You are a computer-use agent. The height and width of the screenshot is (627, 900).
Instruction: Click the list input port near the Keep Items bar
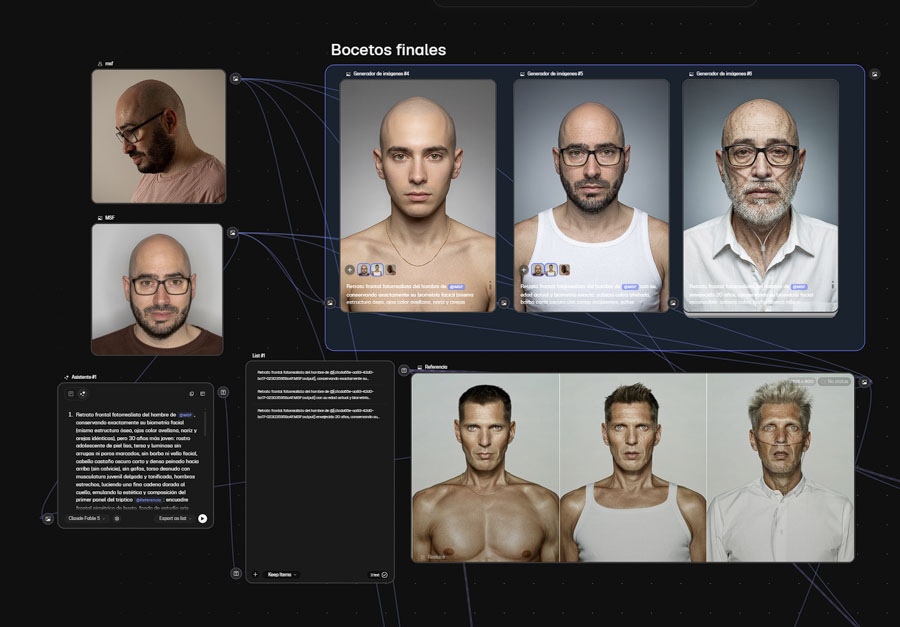point(236,573)
